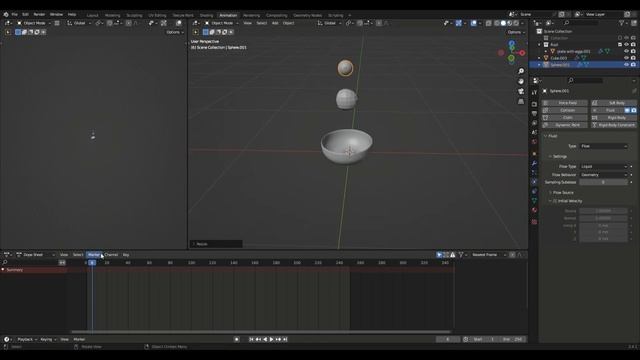Image resolution: width=640 pixels, height=360 pixels.
Task: Open the fluid Type dropdown showing Flow
Action: click(604, 146)
